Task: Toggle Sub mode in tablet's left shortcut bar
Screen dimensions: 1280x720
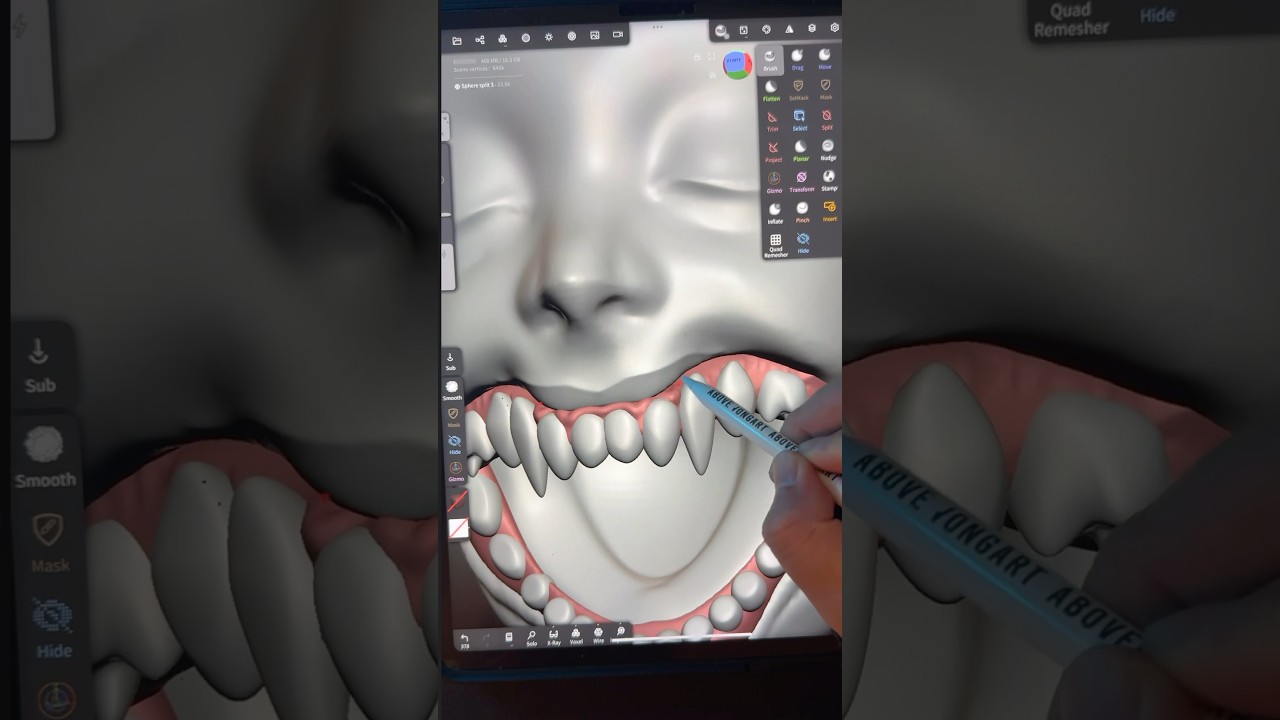Action: [x=450, y=361]
